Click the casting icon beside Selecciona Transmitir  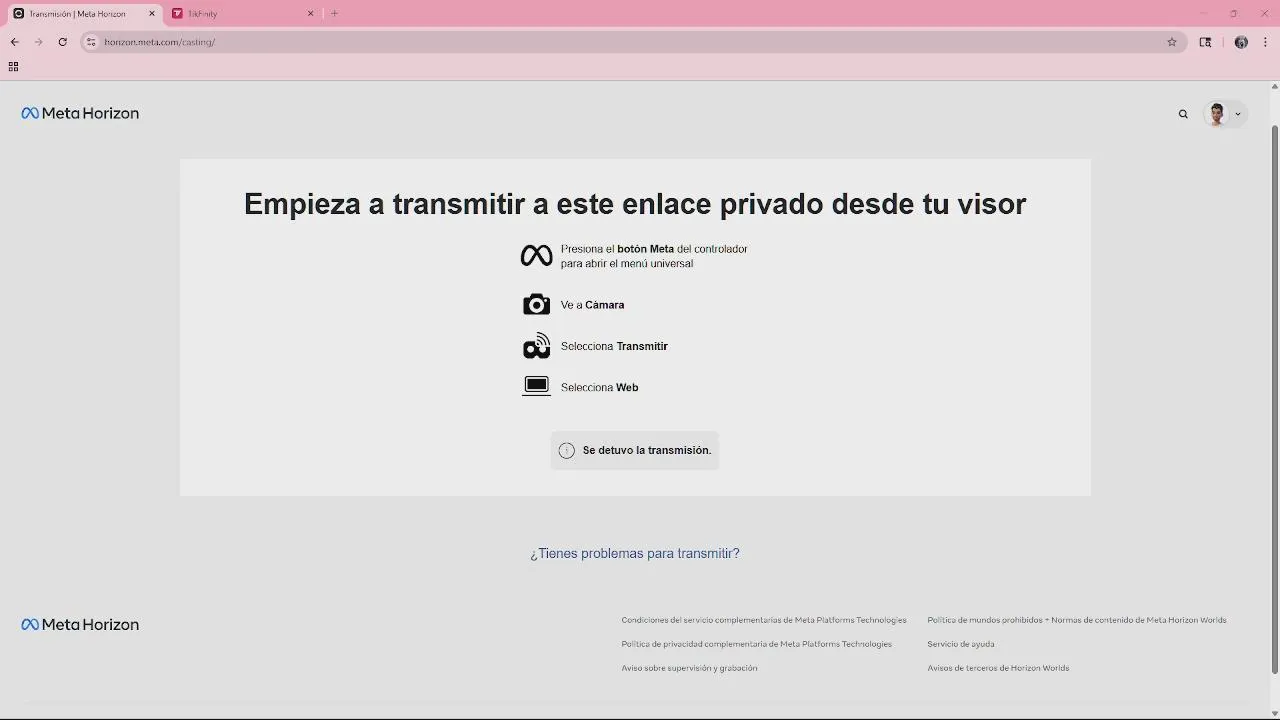coord(536,345)
